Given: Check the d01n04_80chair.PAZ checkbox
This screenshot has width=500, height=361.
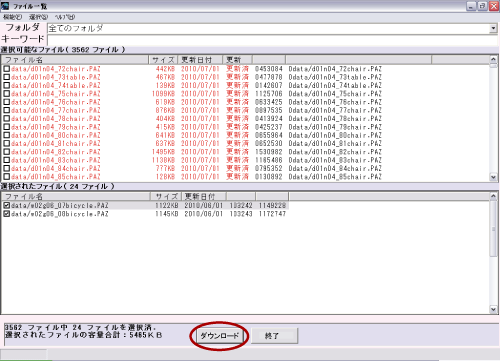Looking at the screenshot, I should [x=6, y=135].
